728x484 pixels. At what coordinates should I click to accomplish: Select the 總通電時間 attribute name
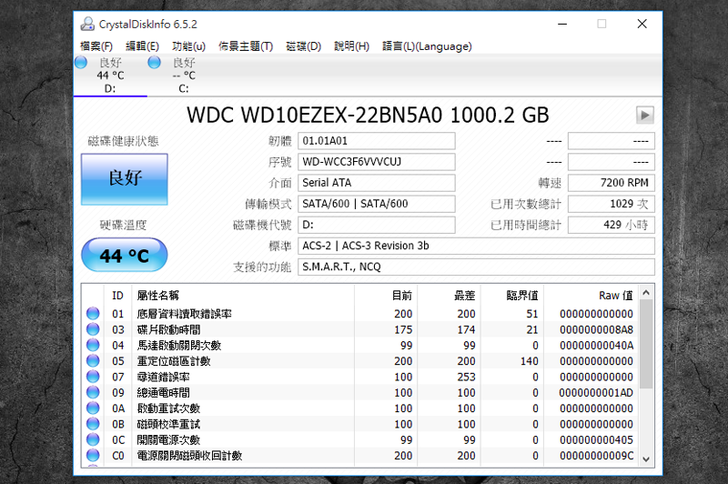163,393
